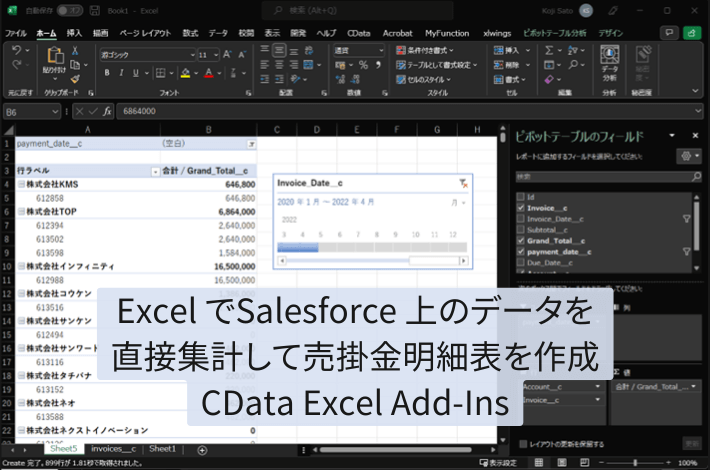Click the green Share button
Image resolution: width=710 pixels, height=470 pixels.
(x=691, y=33)
